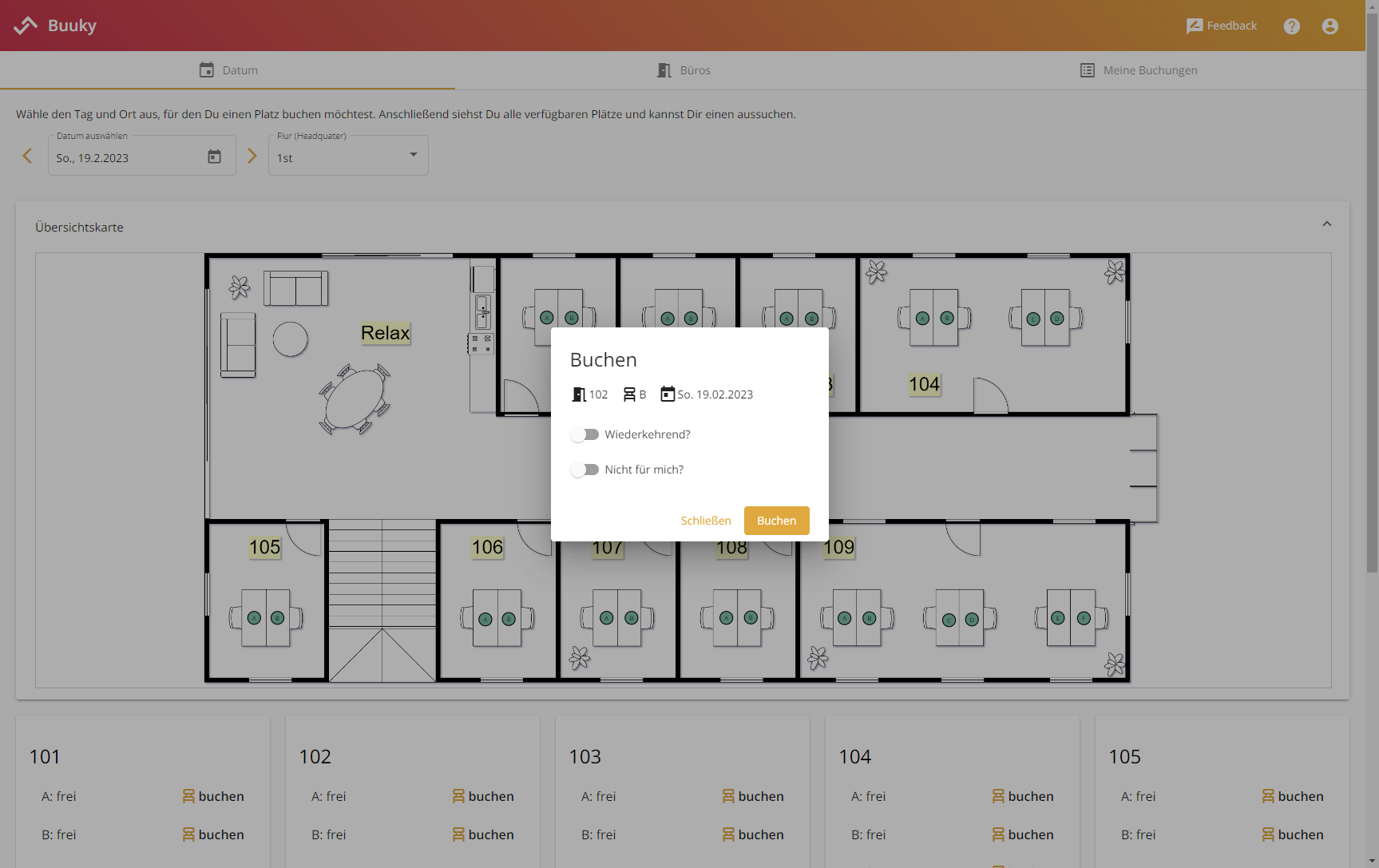Book seat B in room 101
This screenshot has height=868, width=1379.
tap(213, 834)
